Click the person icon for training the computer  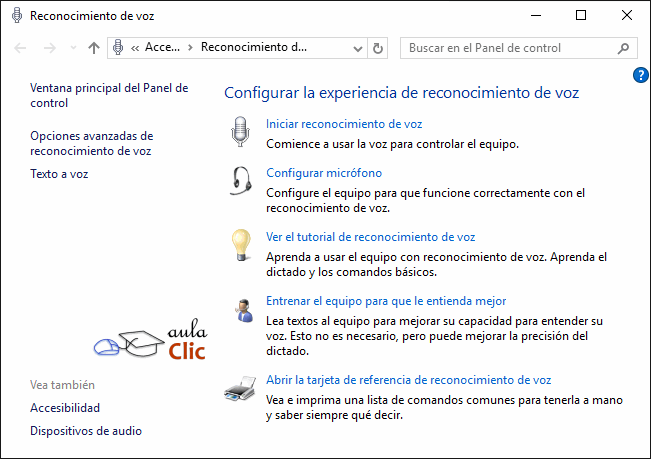coord(240,309)
